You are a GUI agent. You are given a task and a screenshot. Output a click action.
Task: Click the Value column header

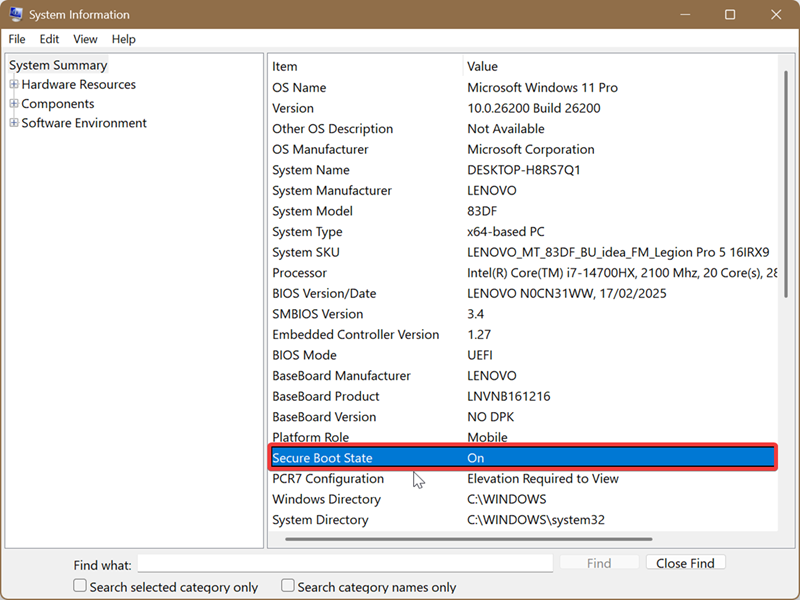pyautogui.click(x=620, y=66)
